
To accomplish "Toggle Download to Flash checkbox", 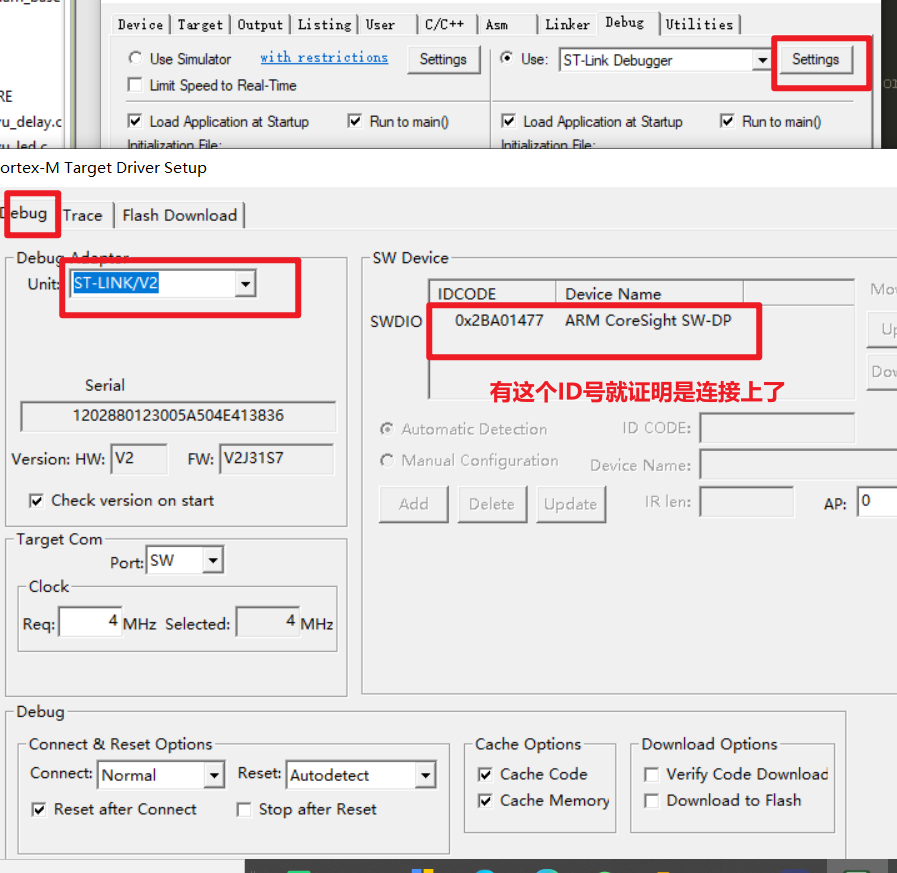I will coord(652,801).
